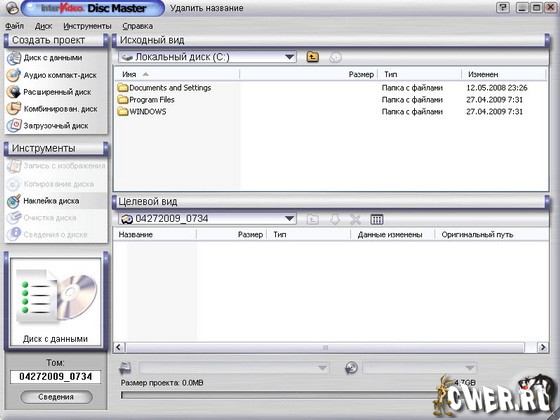Click the target view folder-up icon
This screenshot has height=420, width=560.
coord(312,219)
